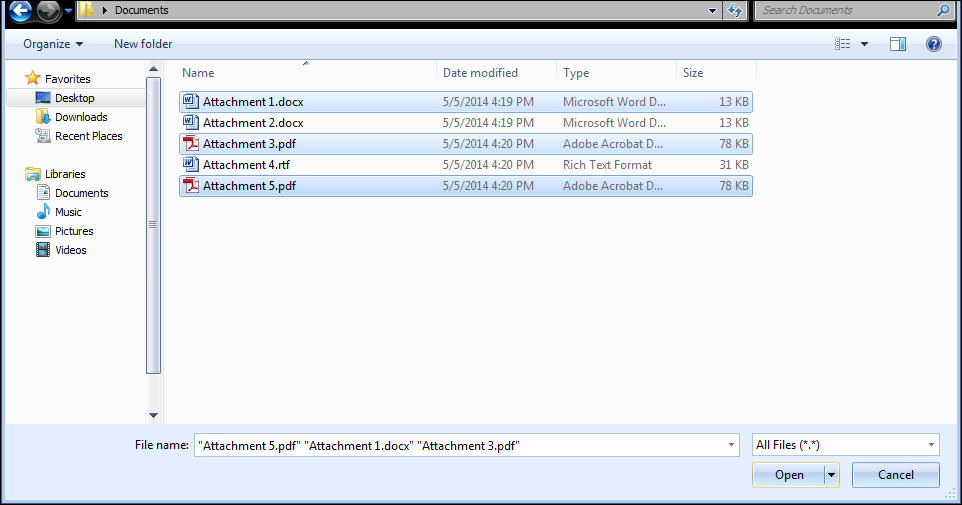Toggle the preview pane icon
The width and height of the screenshot is (962, 505).
click(x=897, y=44)
